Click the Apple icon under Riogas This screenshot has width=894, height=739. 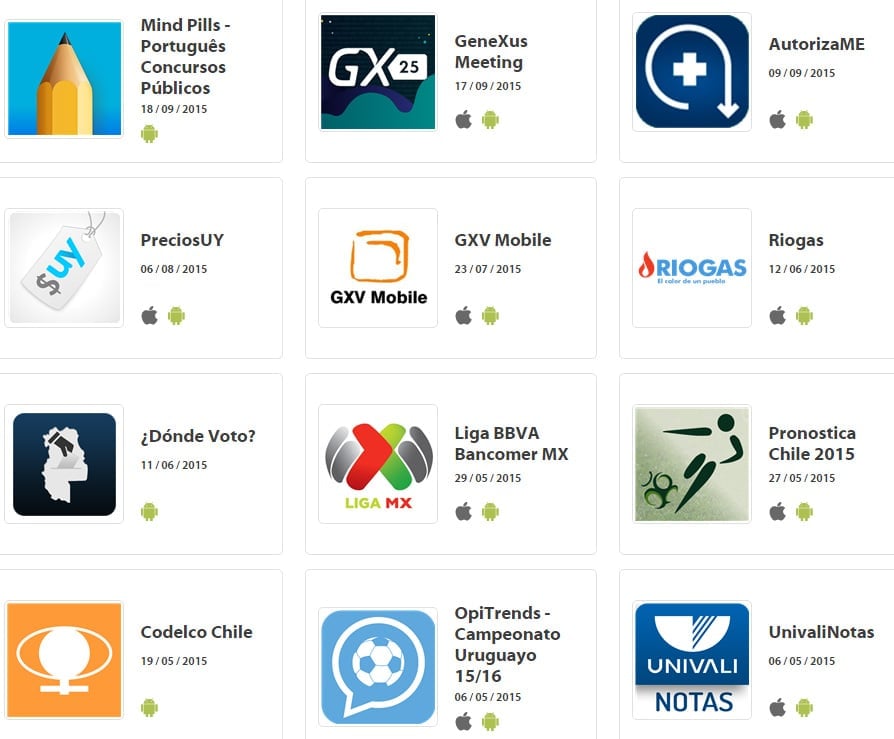pyautogui.click(x=778, y=315)
